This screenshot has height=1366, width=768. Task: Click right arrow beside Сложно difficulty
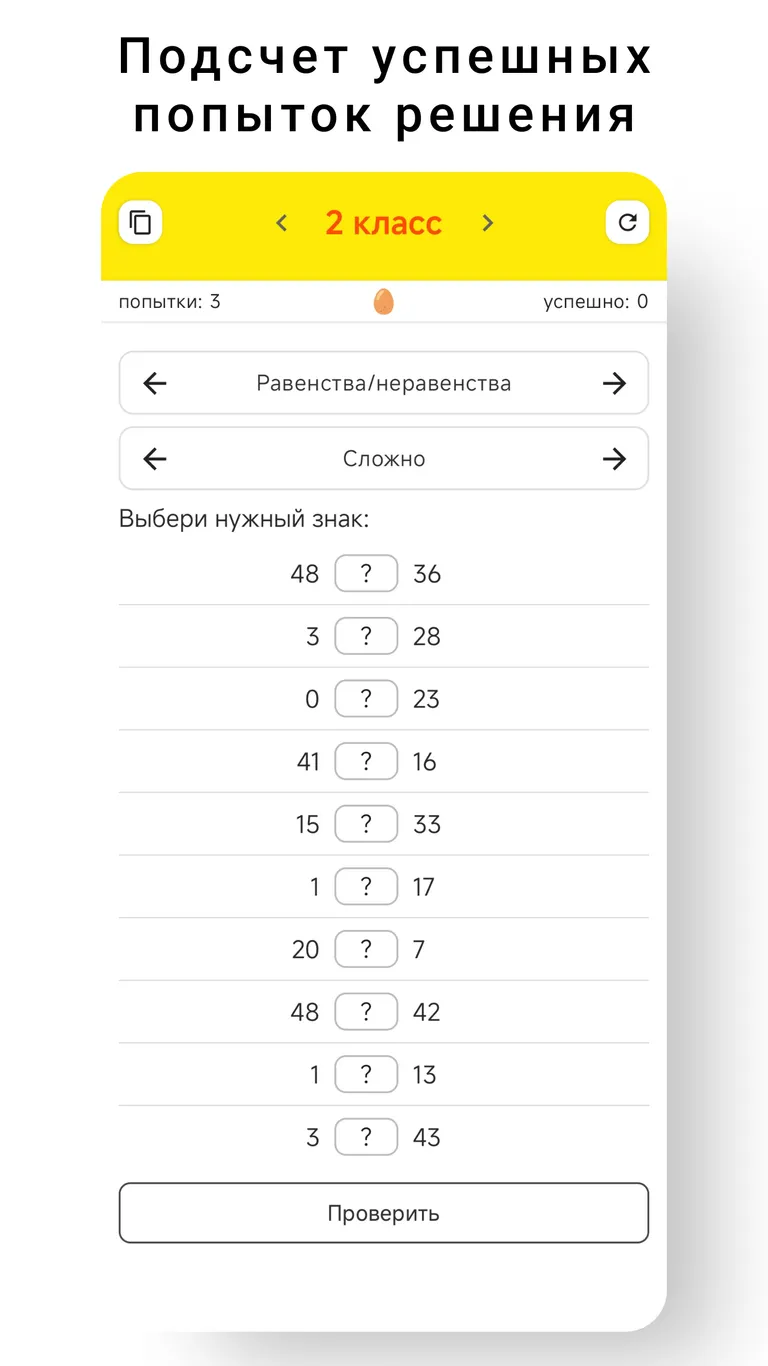[x=614, y=459]
